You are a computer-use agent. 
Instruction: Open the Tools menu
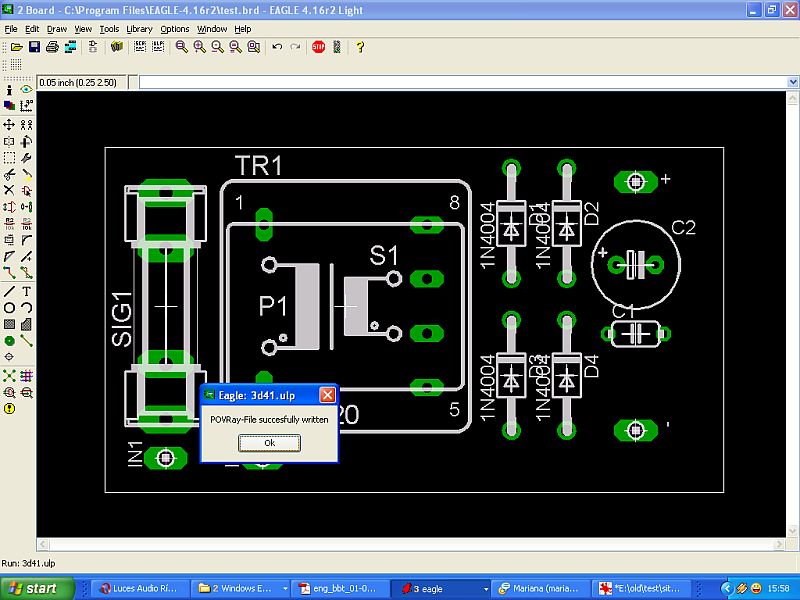(109, 29)
